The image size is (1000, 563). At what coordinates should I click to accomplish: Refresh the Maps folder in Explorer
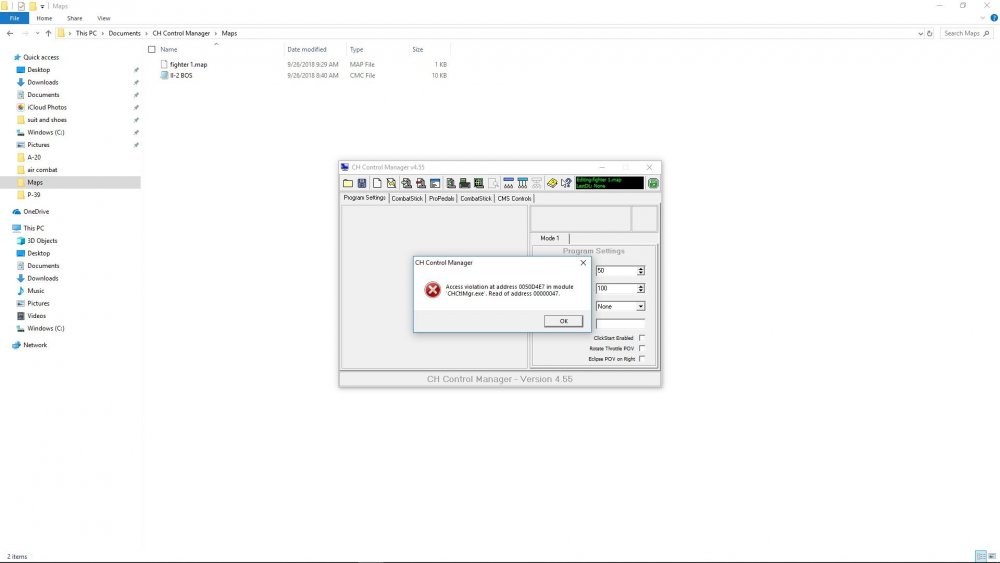click(x=929, y=33)
